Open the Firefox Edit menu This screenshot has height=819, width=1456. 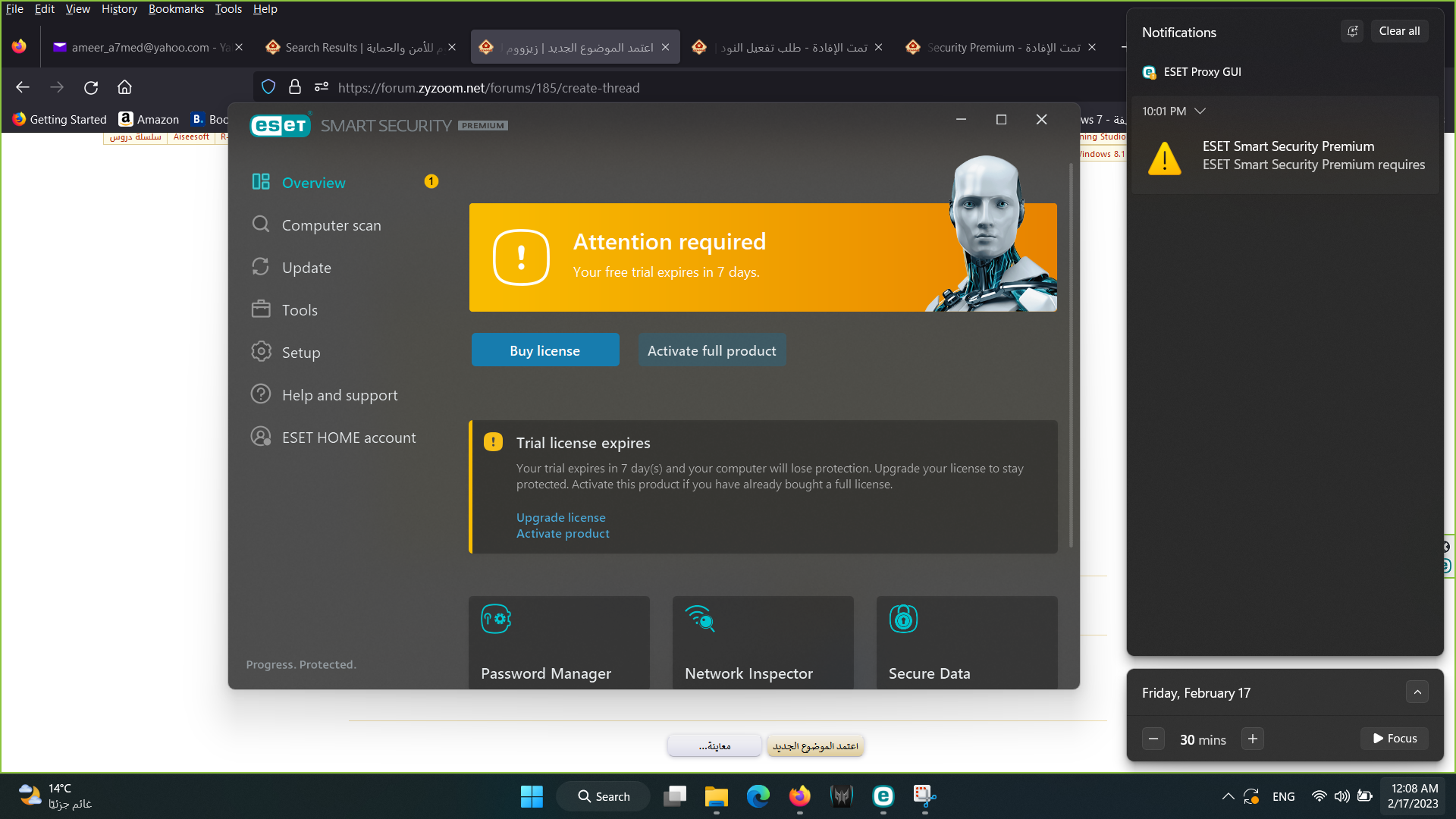tap(44, 9)
